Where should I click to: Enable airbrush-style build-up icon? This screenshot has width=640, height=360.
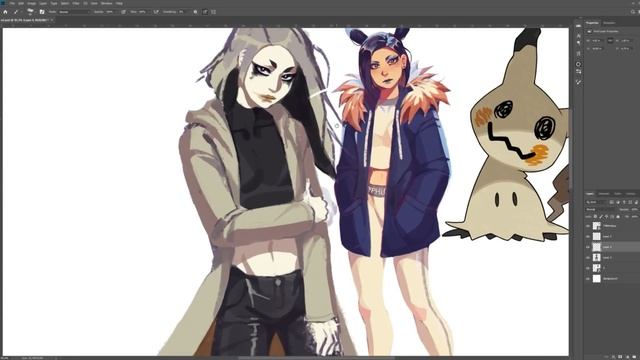pyautogui.click(x=156, y=12)
